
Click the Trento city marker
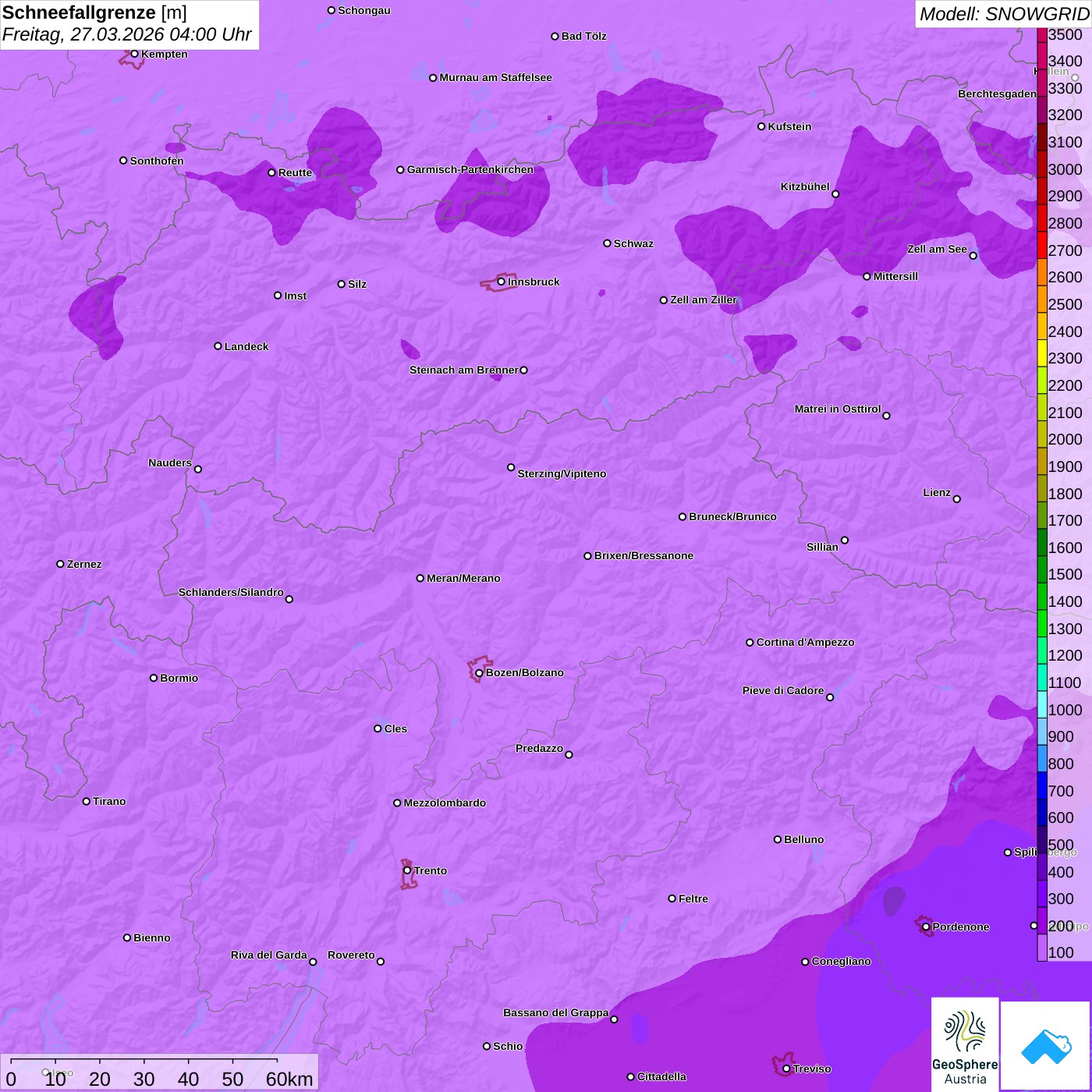[407, 870]
